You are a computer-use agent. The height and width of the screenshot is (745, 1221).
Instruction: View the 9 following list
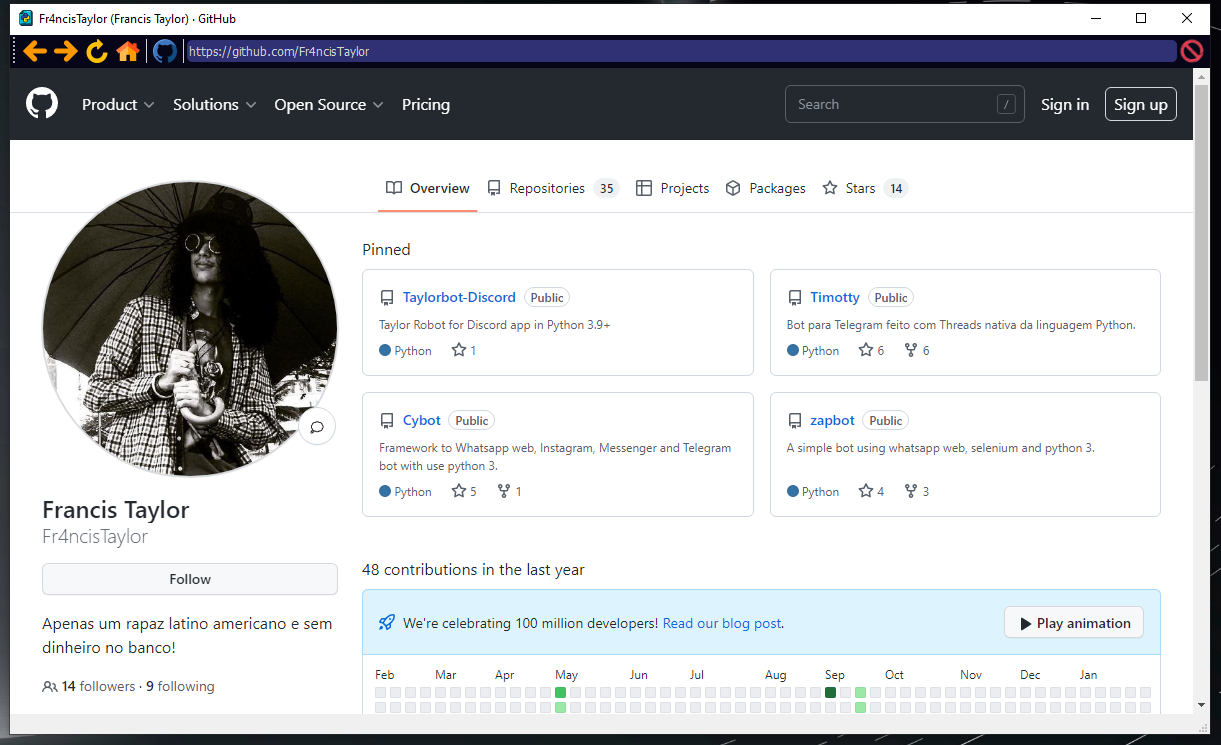tap(180, 686)
